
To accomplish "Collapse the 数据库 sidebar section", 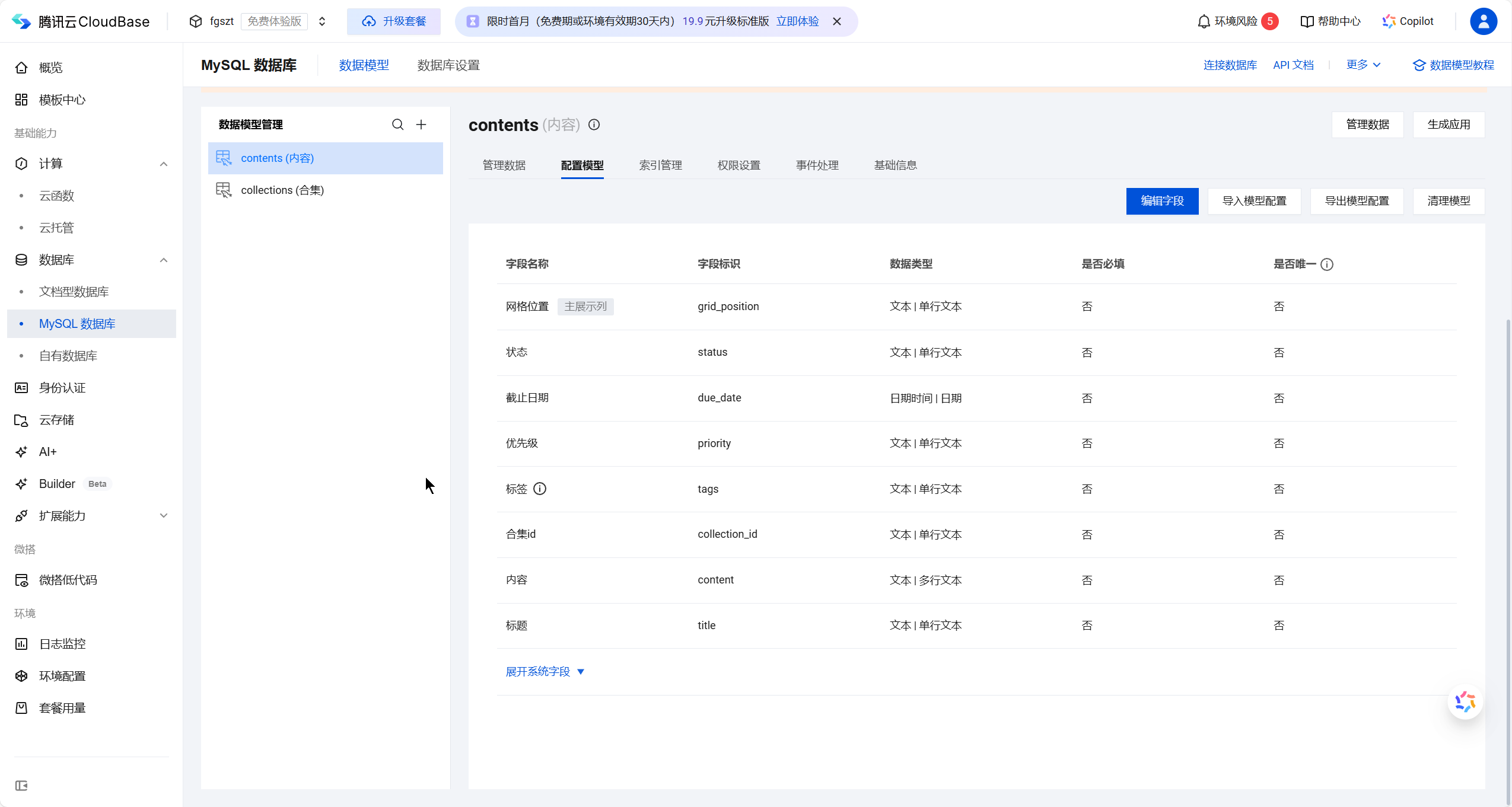I will coord(164,260).
